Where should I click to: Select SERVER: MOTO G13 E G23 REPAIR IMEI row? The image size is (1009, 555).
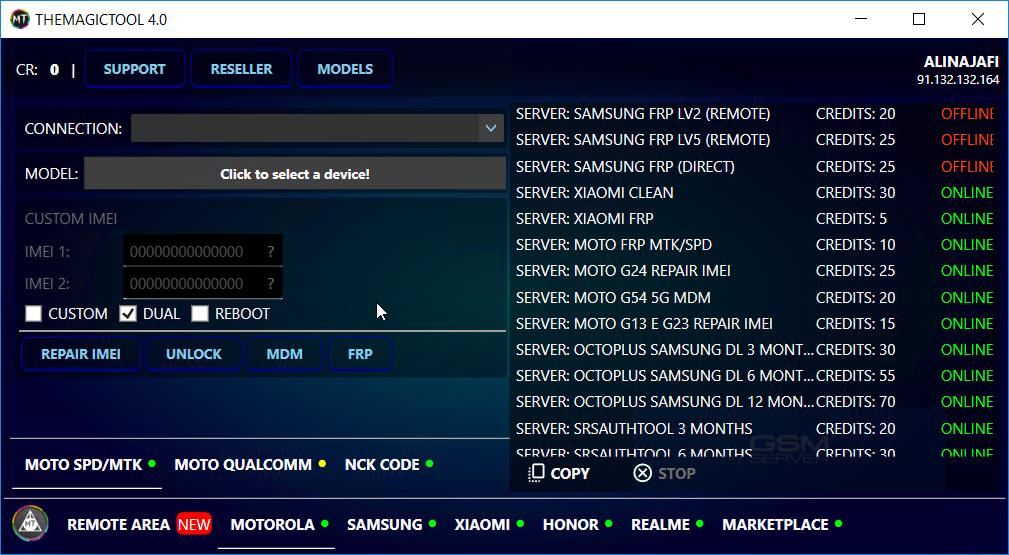click(755, 323)
